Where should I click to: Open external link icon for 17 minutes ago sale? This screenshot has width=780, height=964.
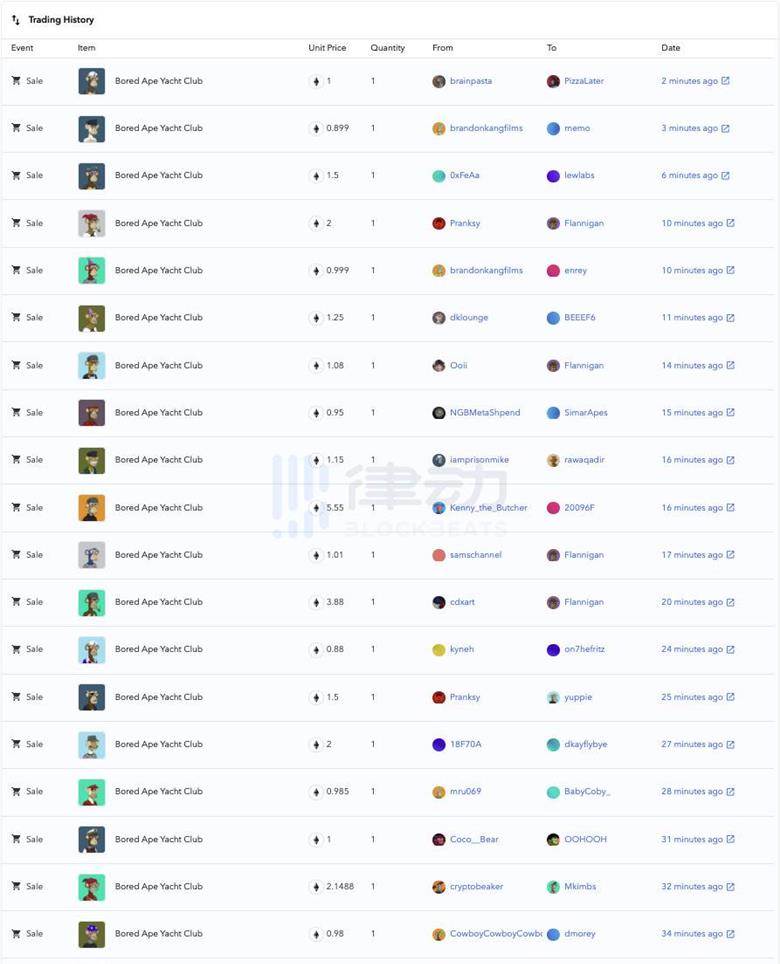click(730, 555)
